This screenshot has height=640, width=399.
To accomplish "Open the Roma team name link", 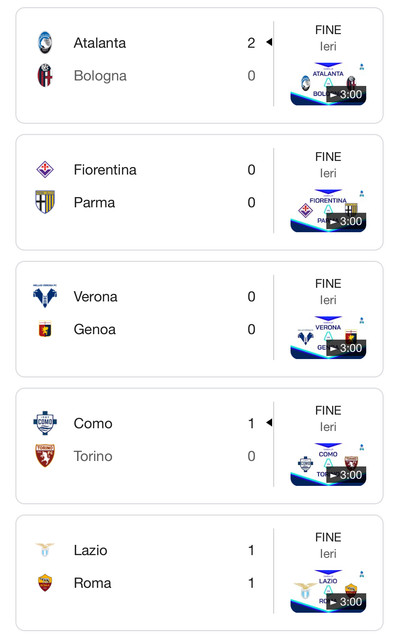I will (x=93, y=583).
